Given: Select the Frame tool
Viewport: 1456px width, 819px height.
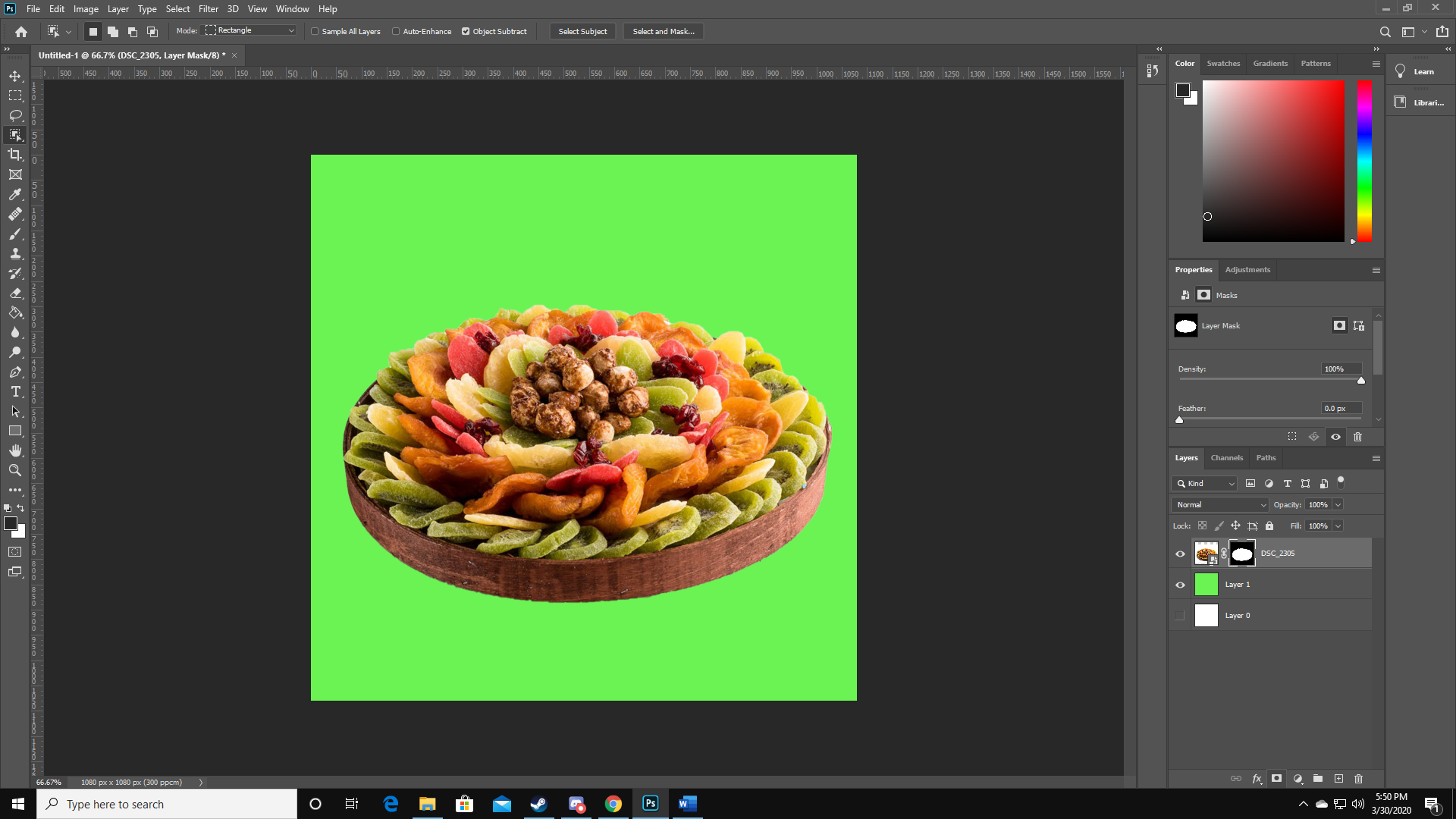Looking at the screenshot, I should click(x=15, y=174).
